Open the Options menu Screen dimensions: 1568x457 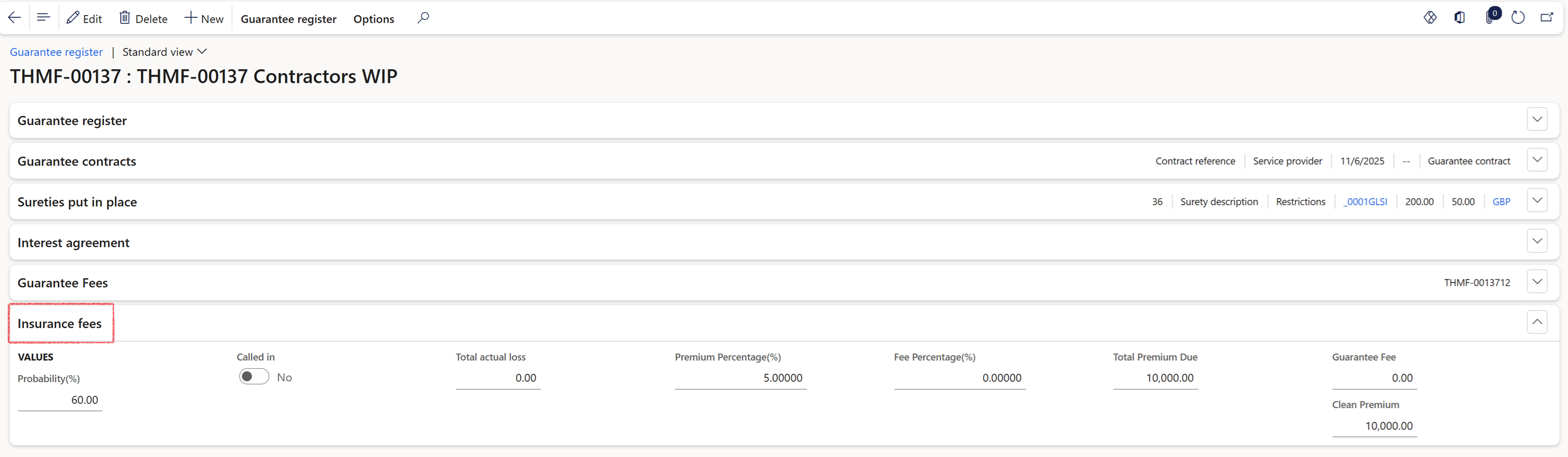373,18
